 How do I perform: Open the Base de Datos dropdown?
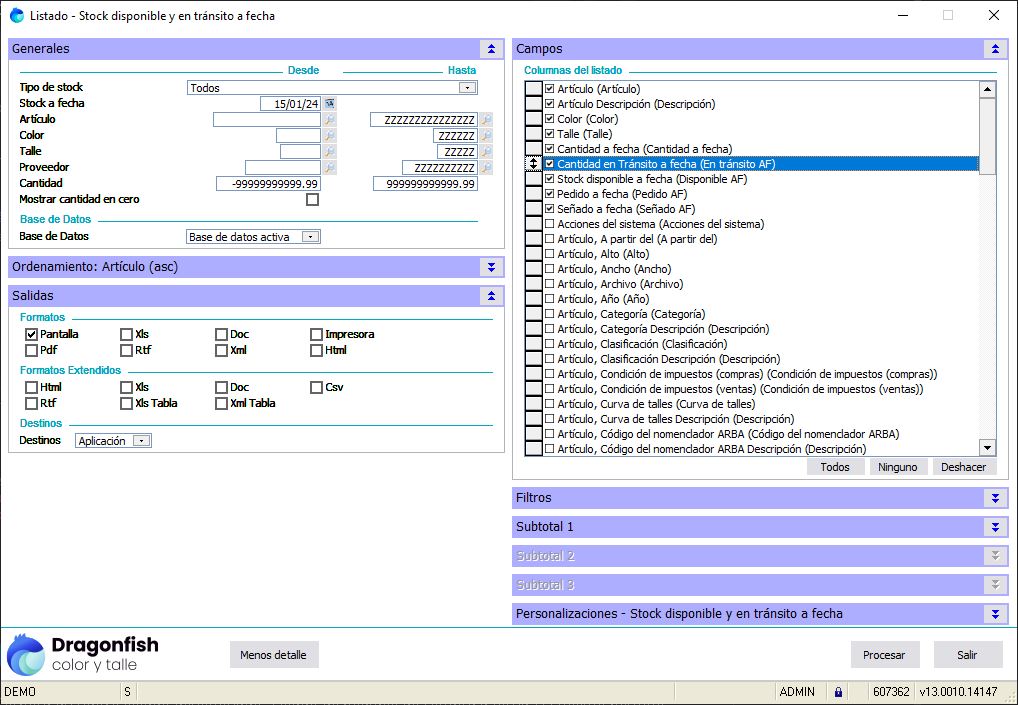point(310,237)
